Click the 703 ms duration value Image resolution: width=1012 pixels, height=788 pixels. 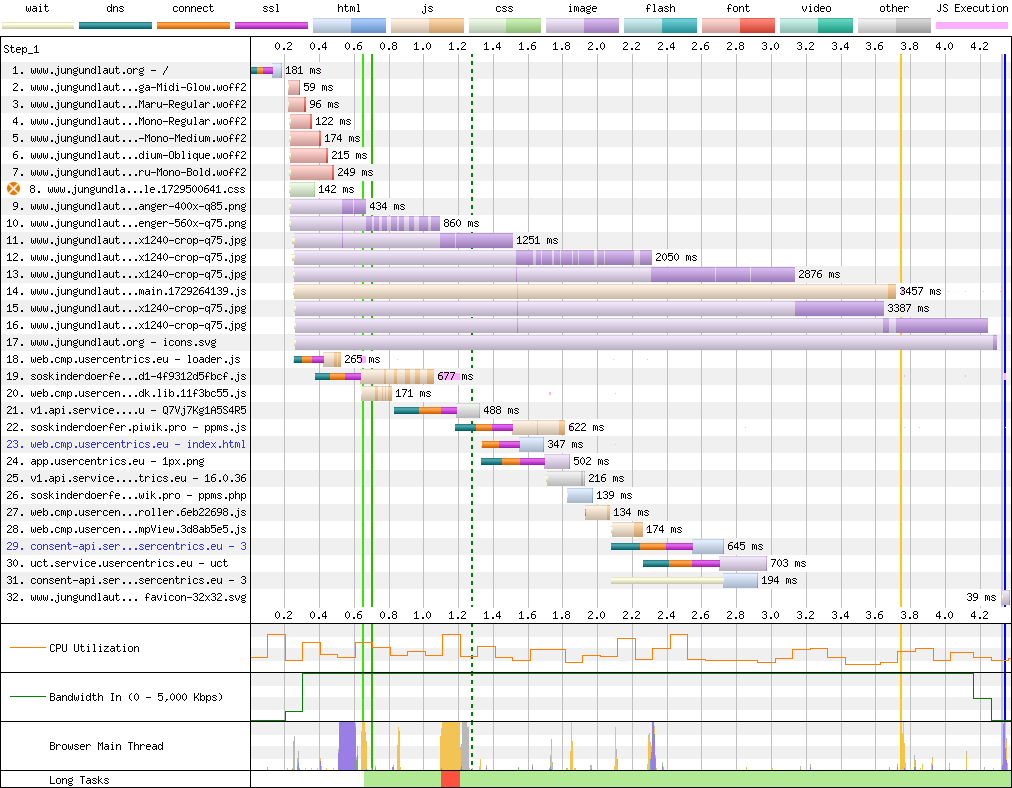789,563
